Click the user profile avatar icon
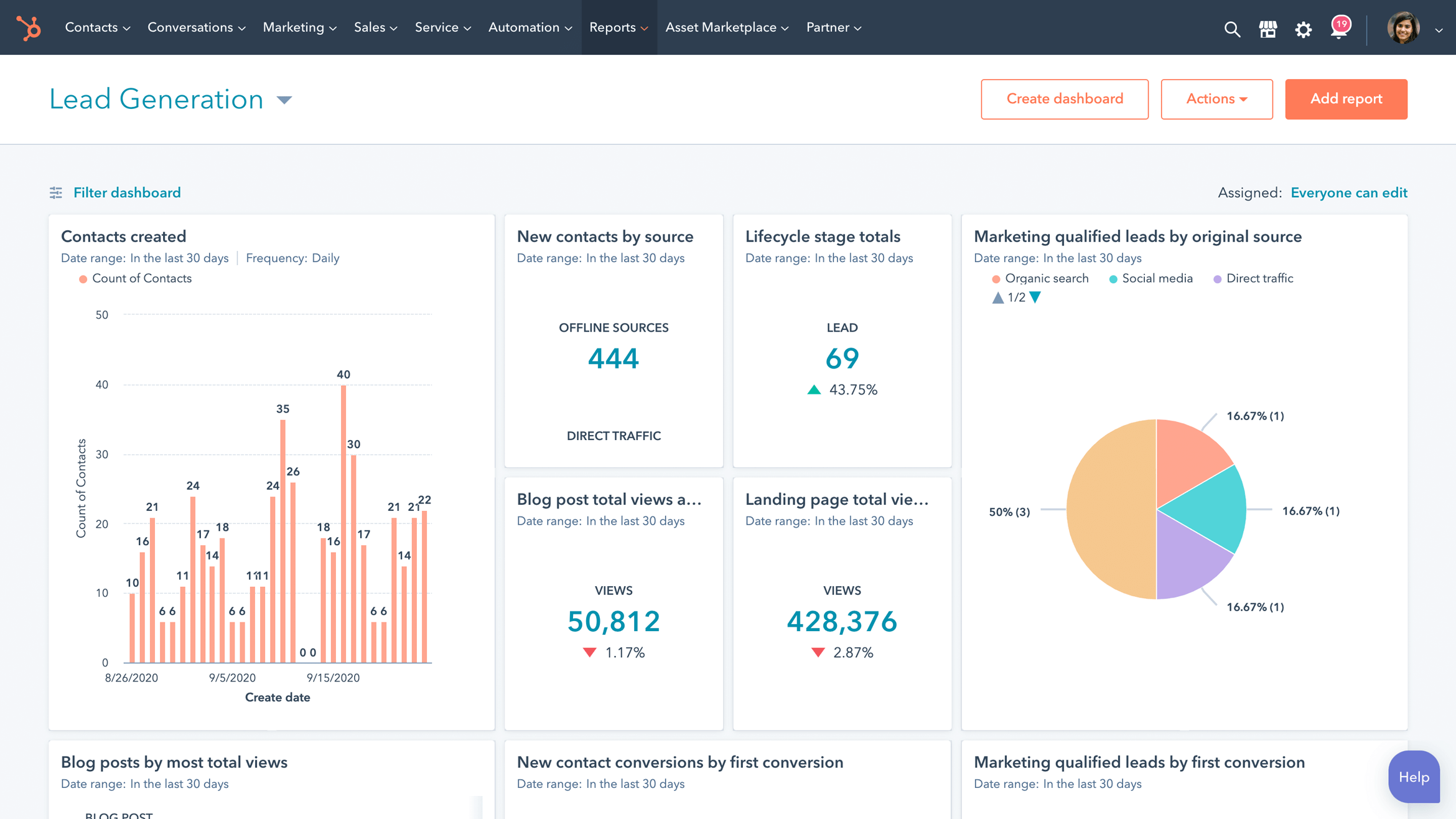The width and height of the screenshot is (1456, 819). coord(1405,27)
